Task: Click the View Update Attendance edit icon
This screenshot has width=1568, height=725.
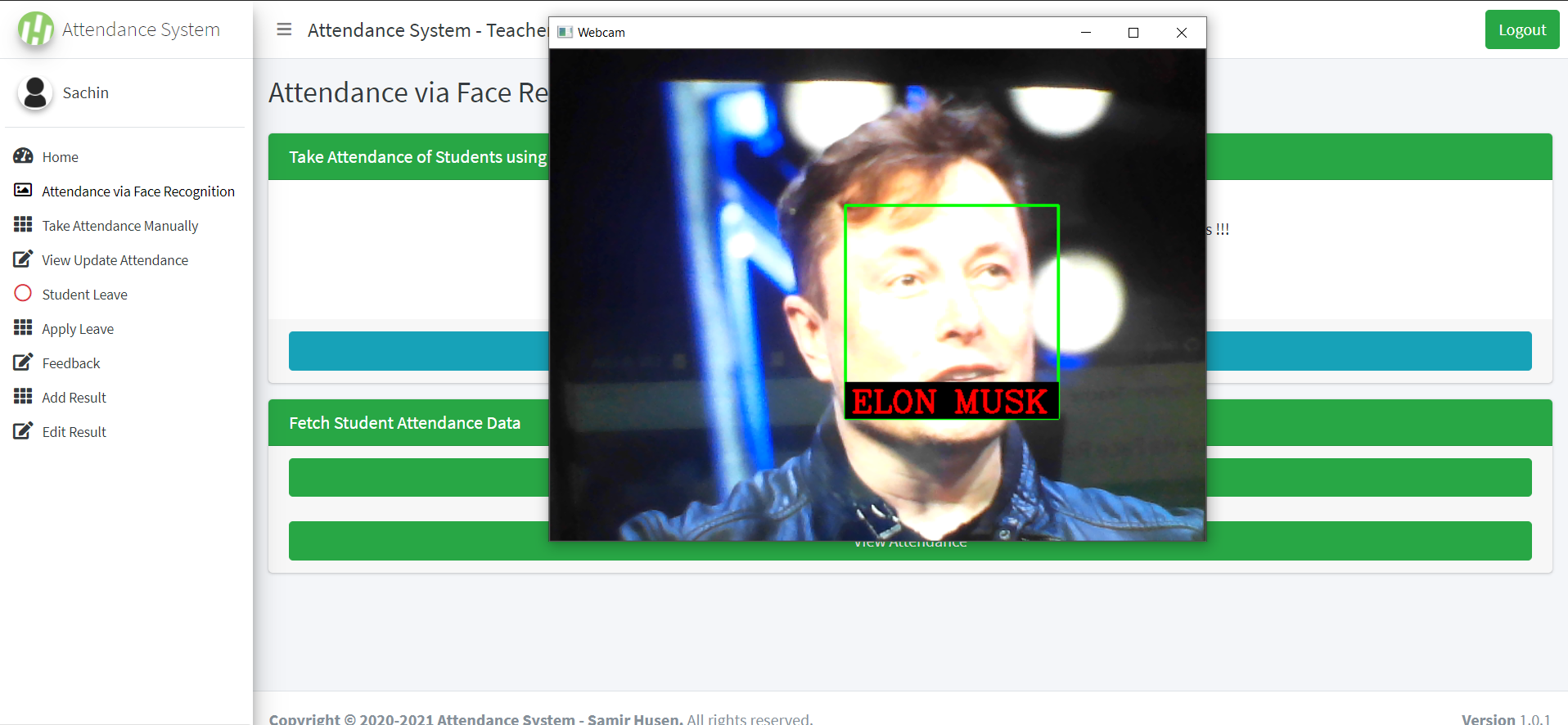Action: tap(23, 259)
